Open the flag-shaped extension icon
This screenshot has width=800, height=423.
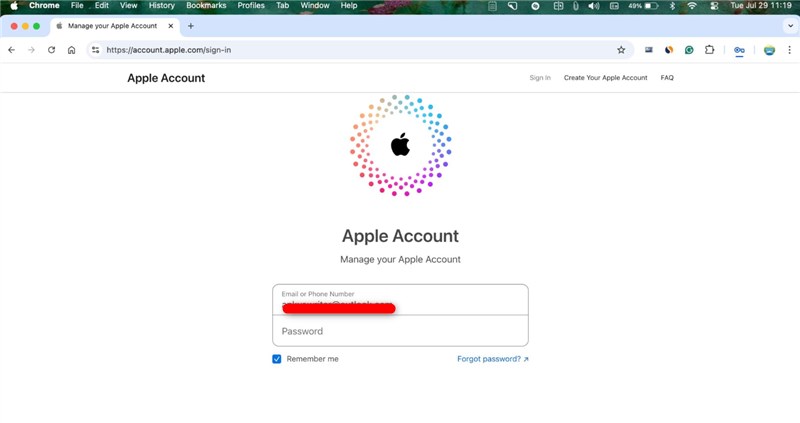click(648, 50)
